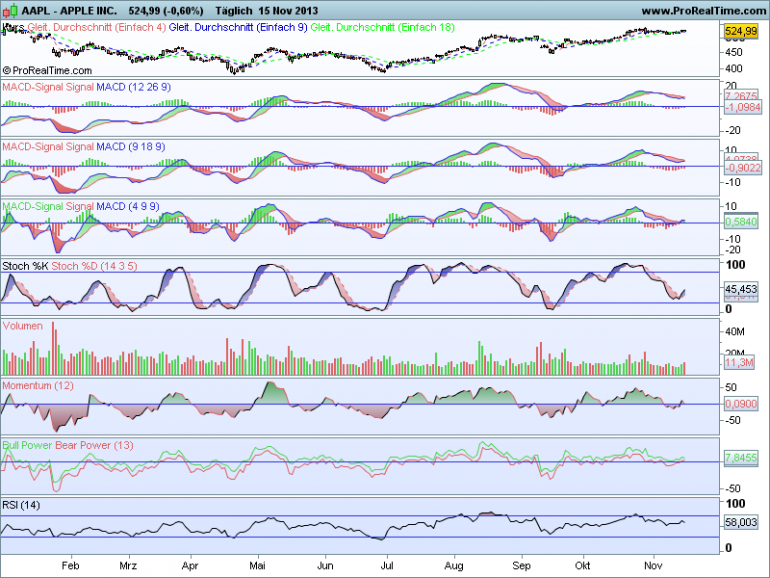Click the Momentum (12) panel label

pos(38,386)
